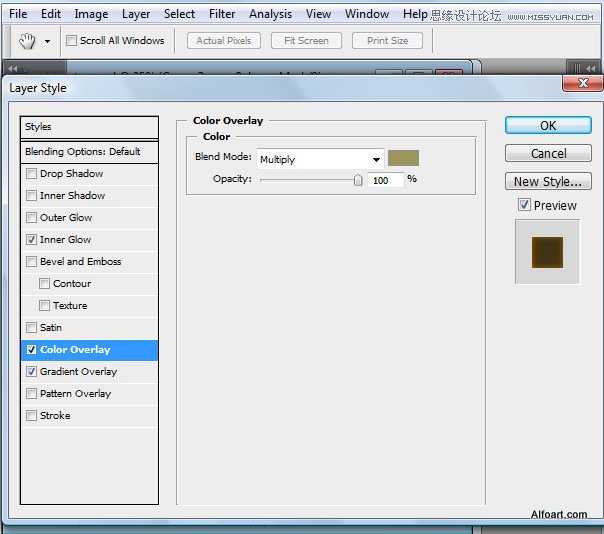Click the Opacity value field
This screenshot has width=604, height=534.
[x=385, y=180]
